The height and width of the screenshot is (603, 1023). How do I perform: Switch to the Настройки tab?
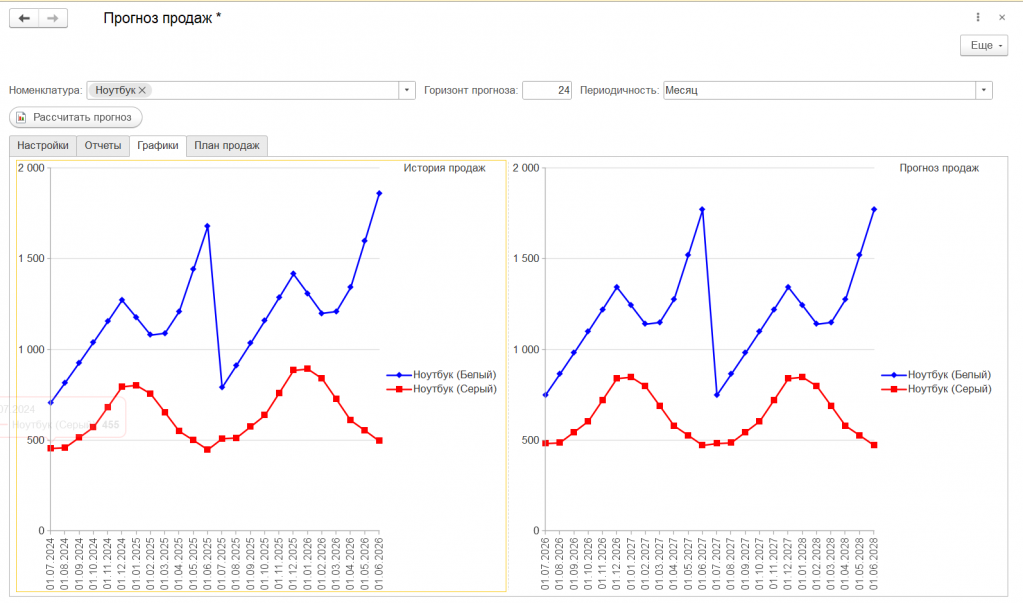(43, 146)
